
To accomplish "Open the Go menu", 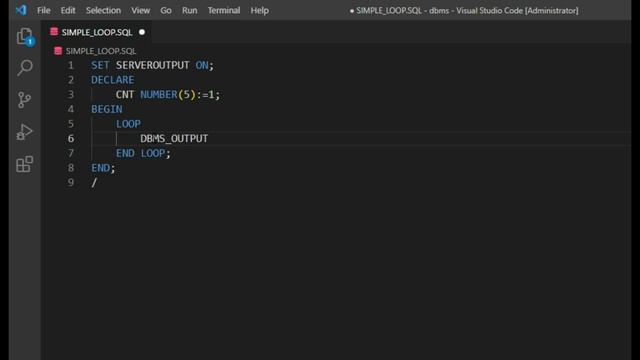I will (x=166, y=10).
